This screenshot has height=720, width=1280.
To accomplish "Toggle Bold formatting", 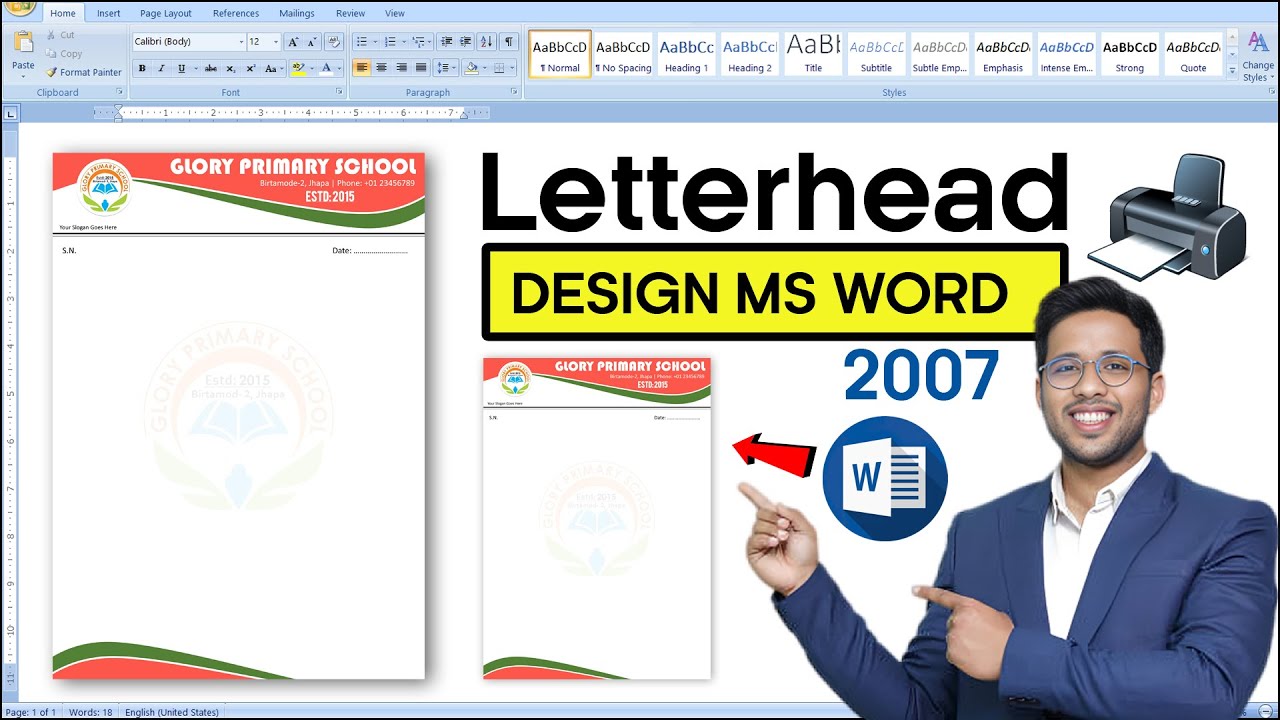I will [x=141, y=68].
